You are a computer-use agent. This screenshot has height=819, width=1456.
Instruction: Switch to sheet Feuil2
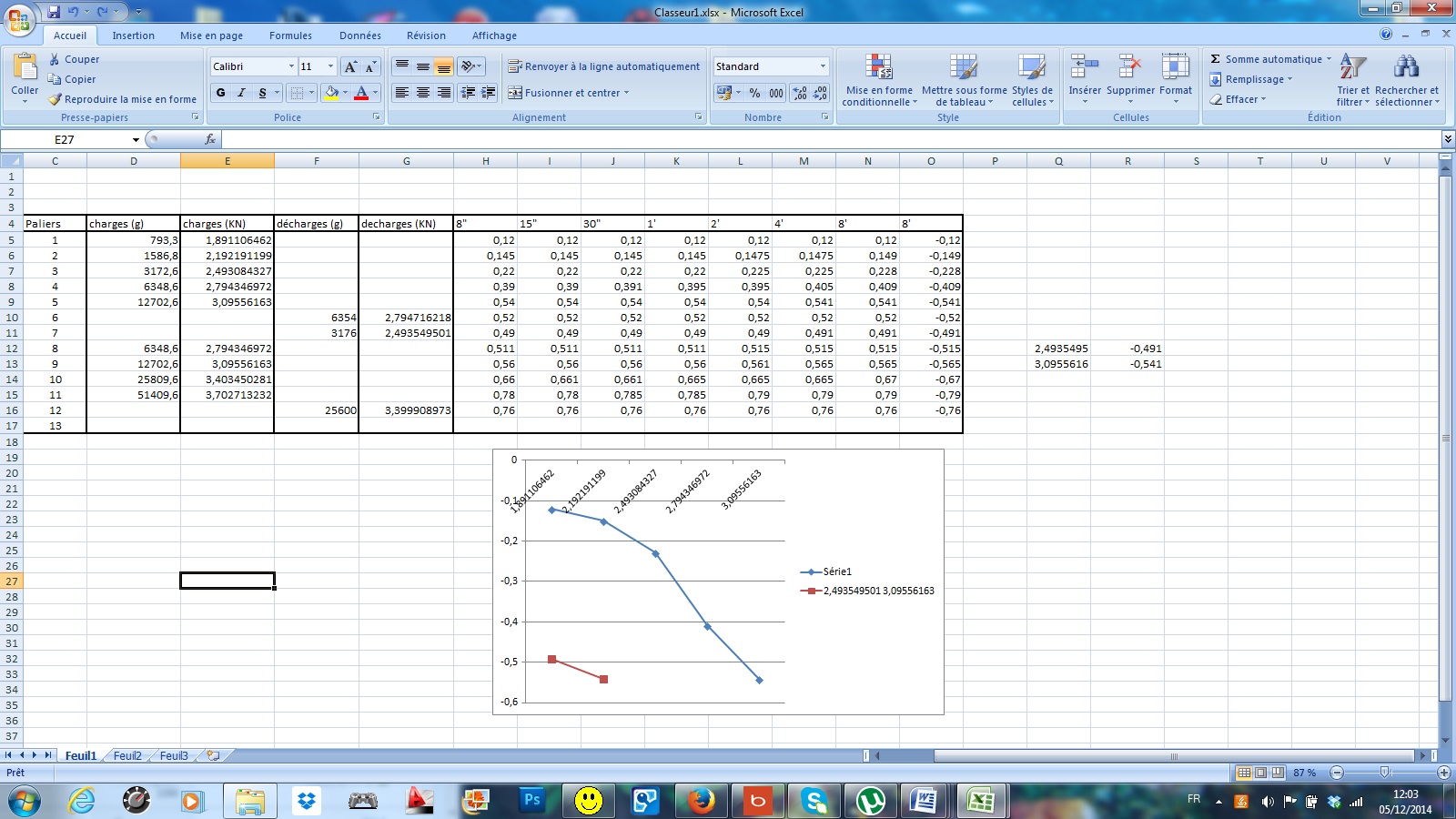coord(127,755)
